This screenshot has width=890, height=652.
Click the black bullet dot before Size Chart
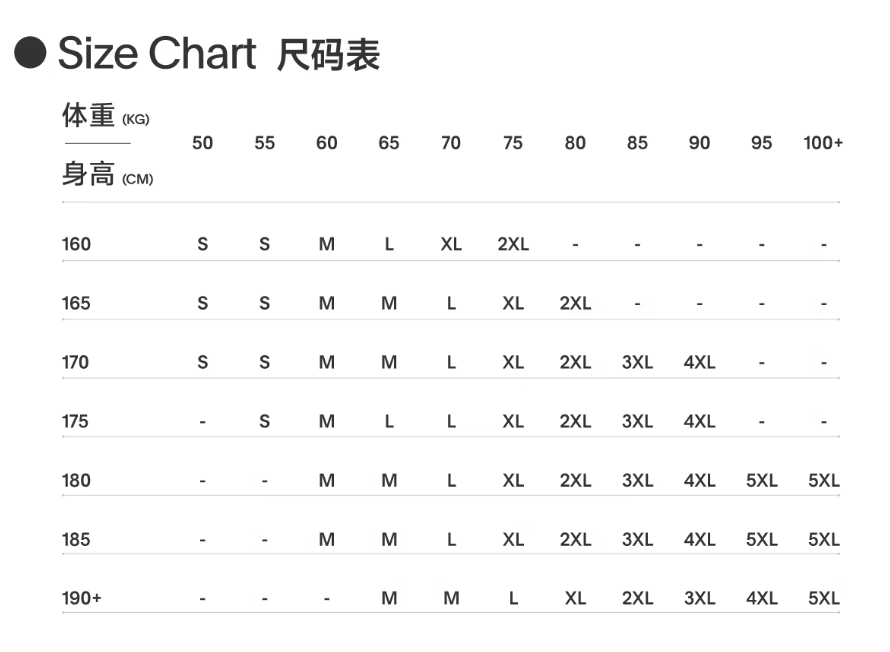point(32,53)
